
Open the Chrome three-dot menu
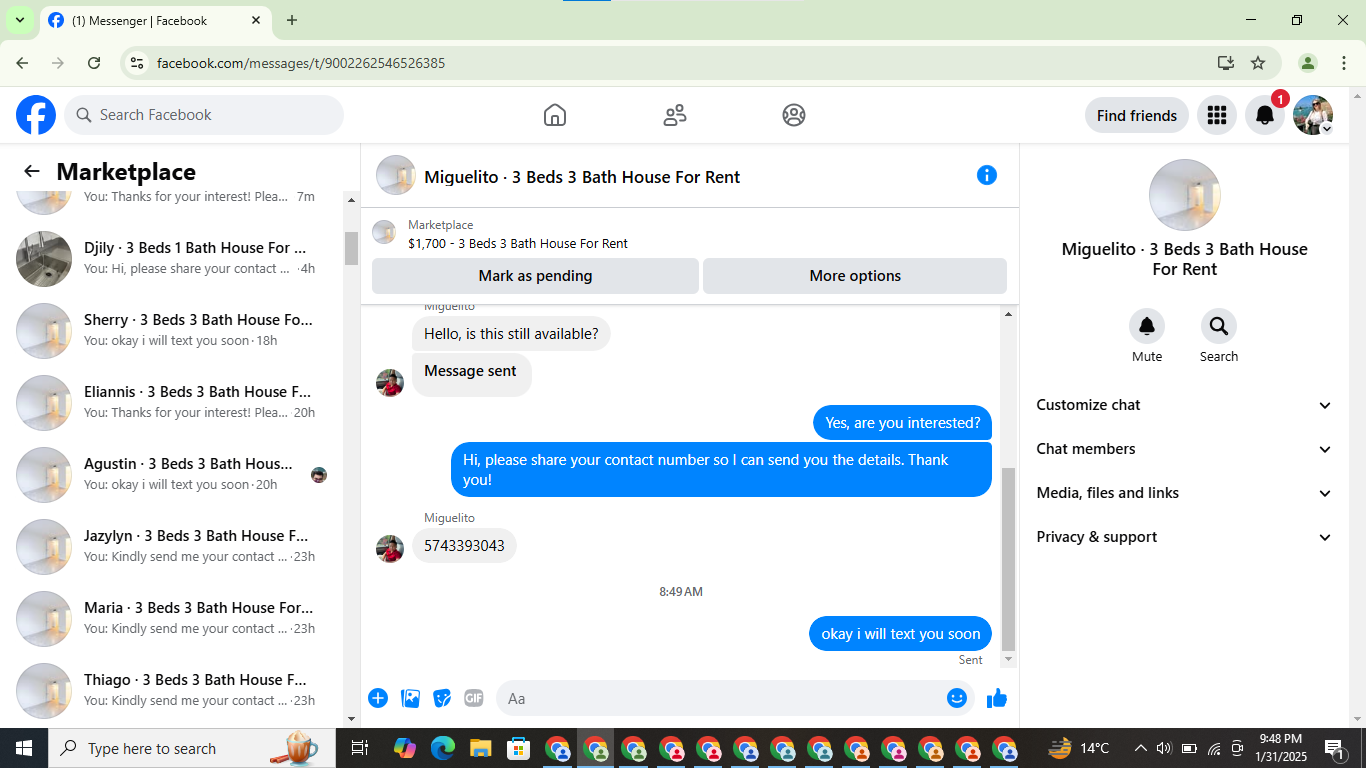(x=1343, y=63)
